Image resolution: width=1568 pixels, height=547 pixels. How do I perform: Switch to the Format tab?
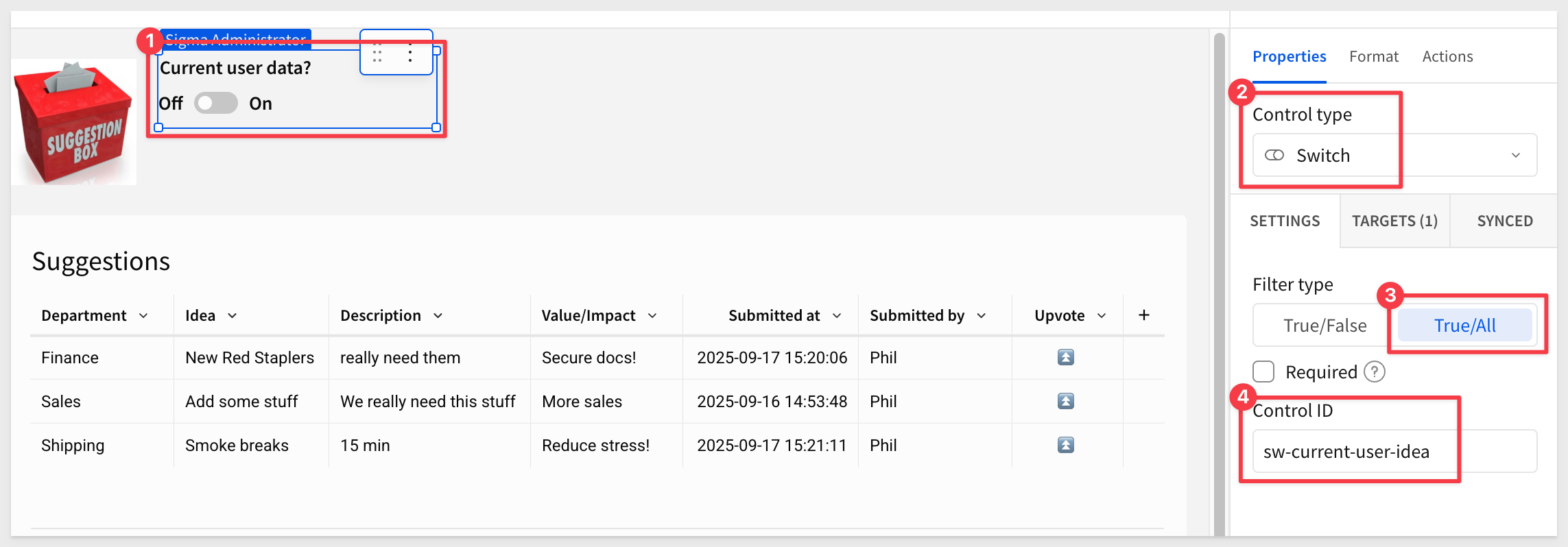1373,56
